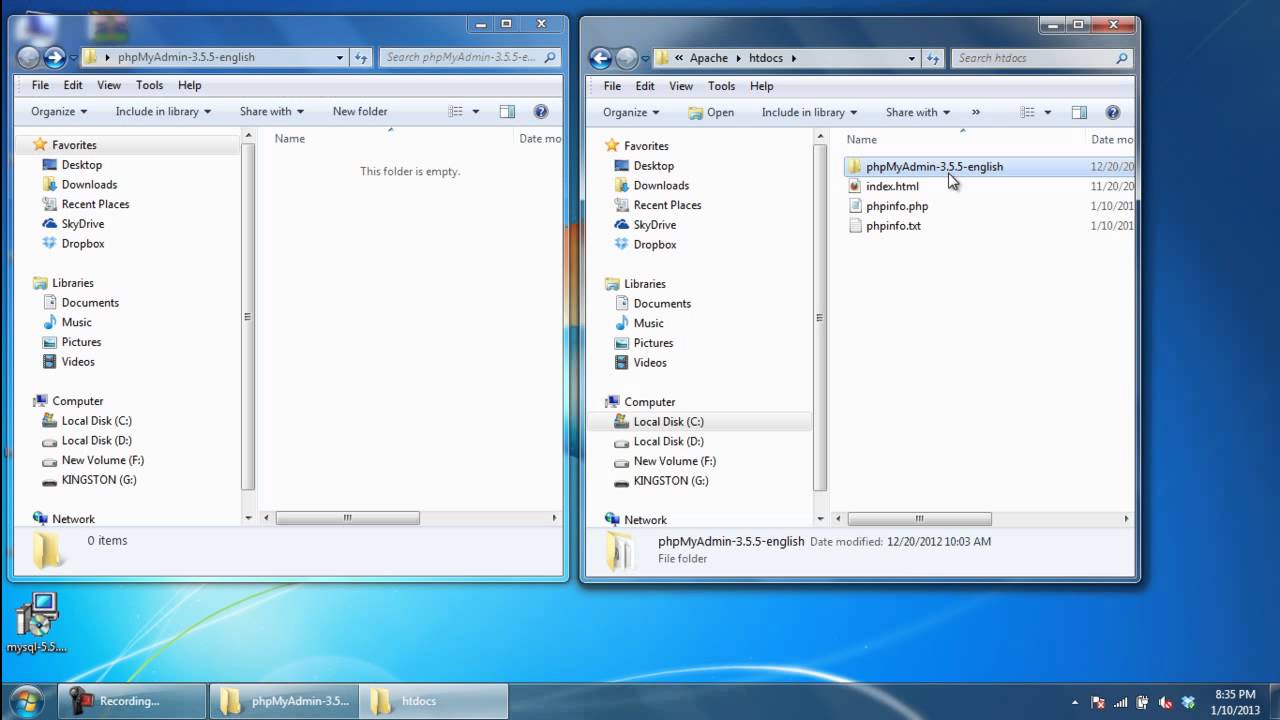Open Share with dropdown in phpMyAdmin window
The image size is (1280, 720).
click(x=271, y=111)
